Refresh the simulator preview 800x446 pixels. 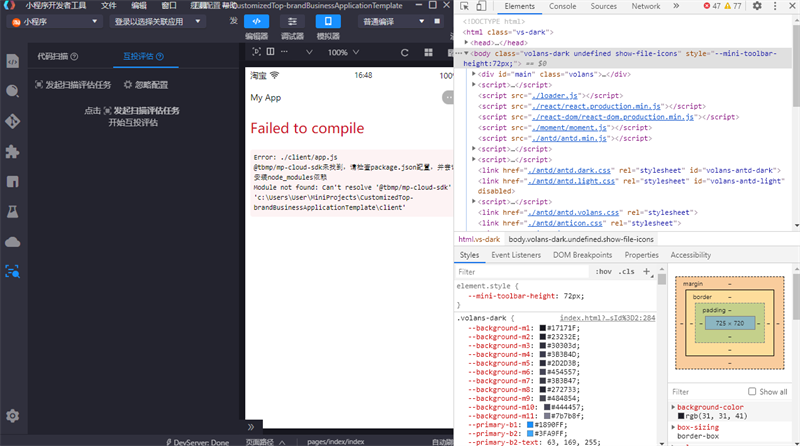coord(405,53)
